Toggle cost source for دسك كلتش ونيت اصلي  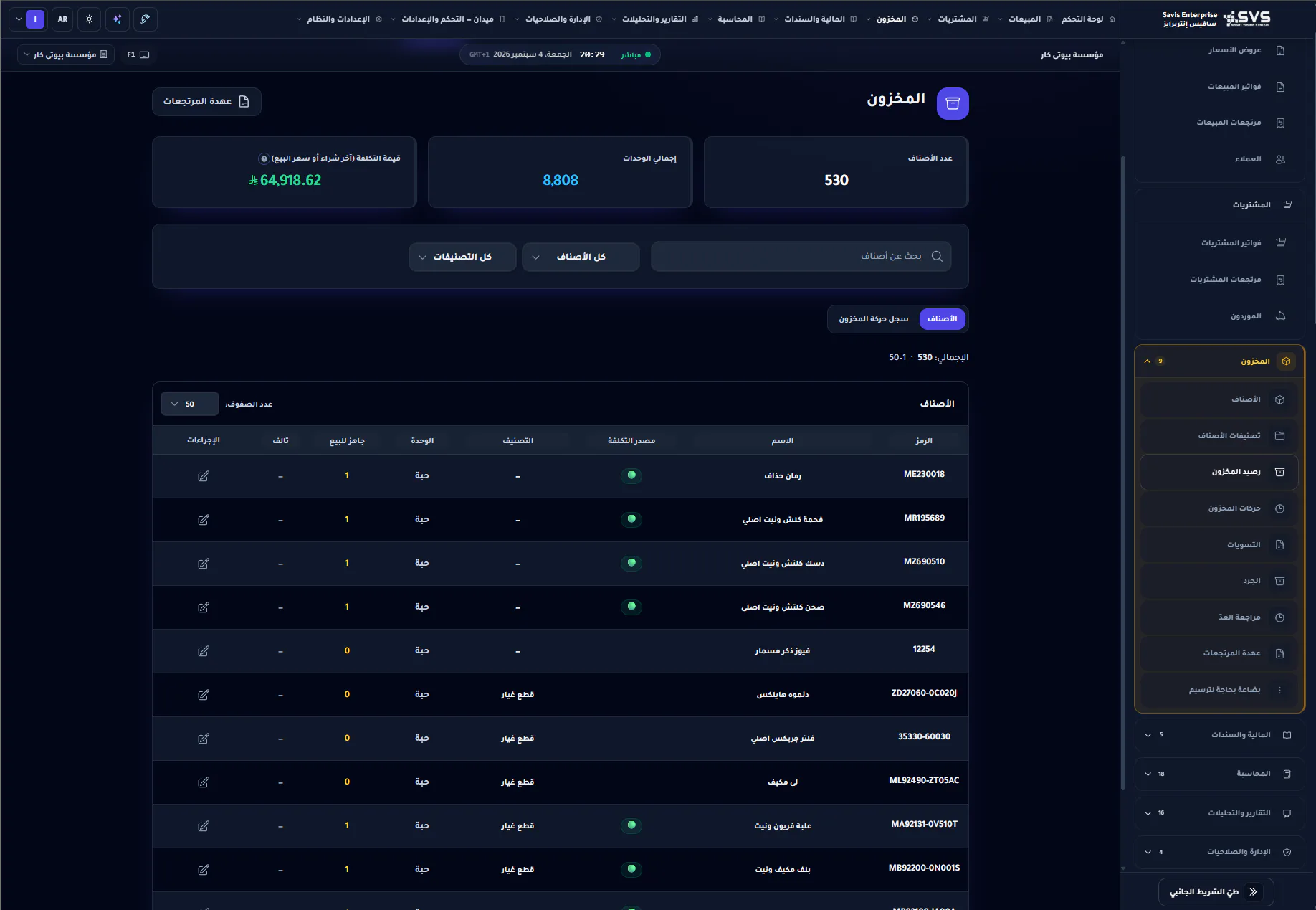631,563
